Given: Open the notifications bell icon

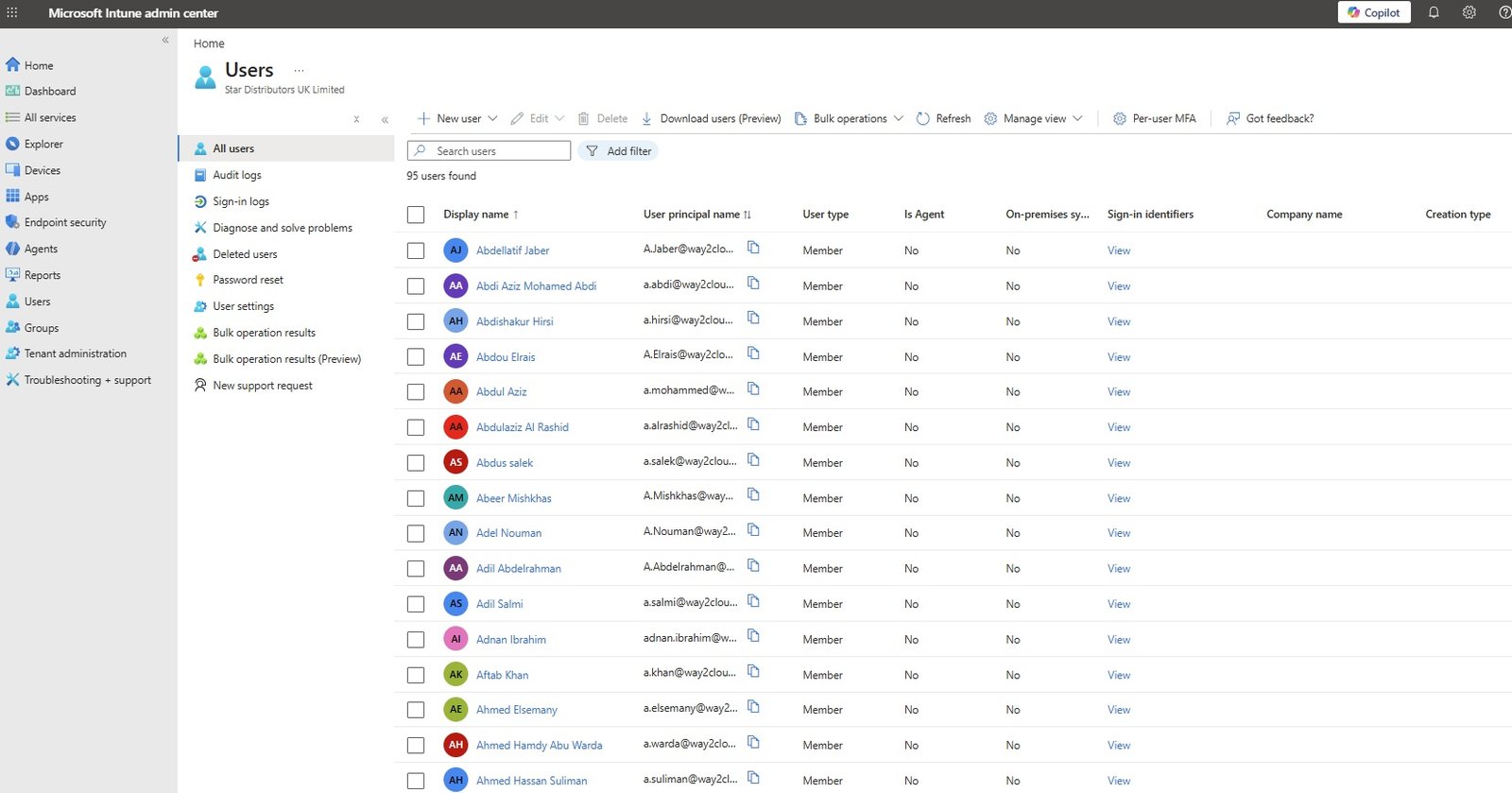Looking at the screenshot, I should pos(1434,12).
